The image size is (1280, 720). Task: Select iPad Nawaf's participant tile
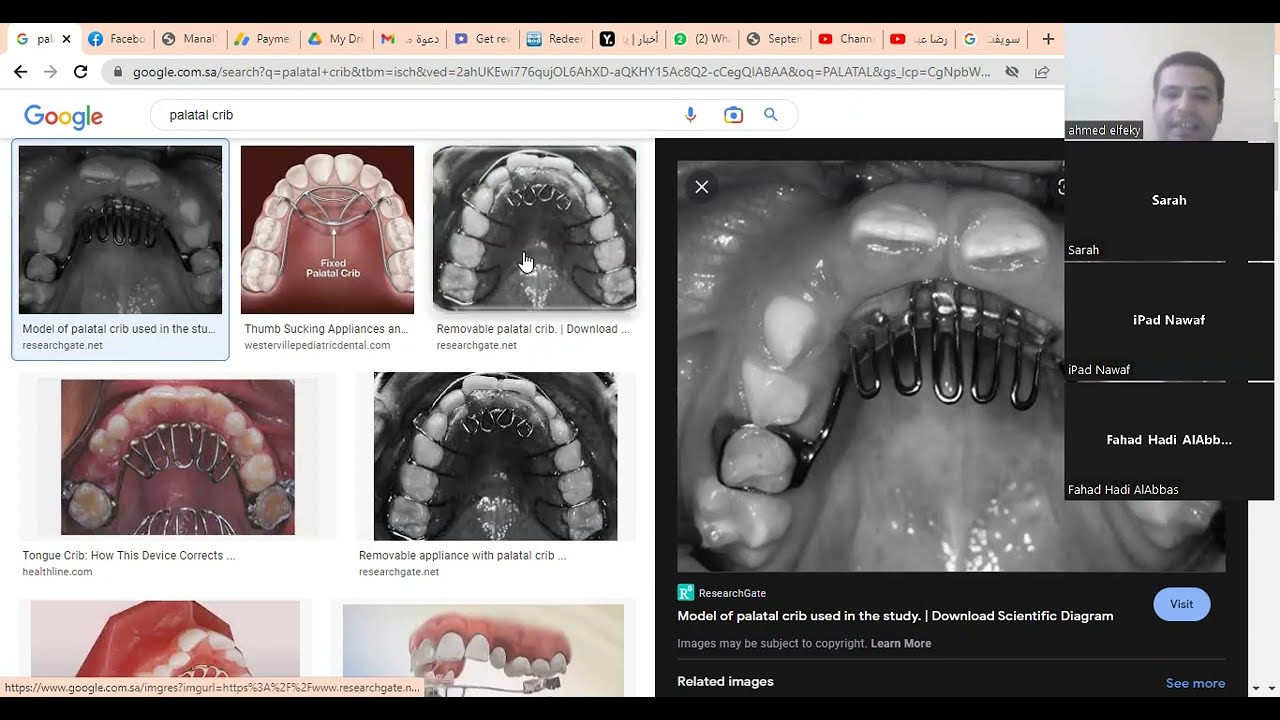(x=1169, y=322)
